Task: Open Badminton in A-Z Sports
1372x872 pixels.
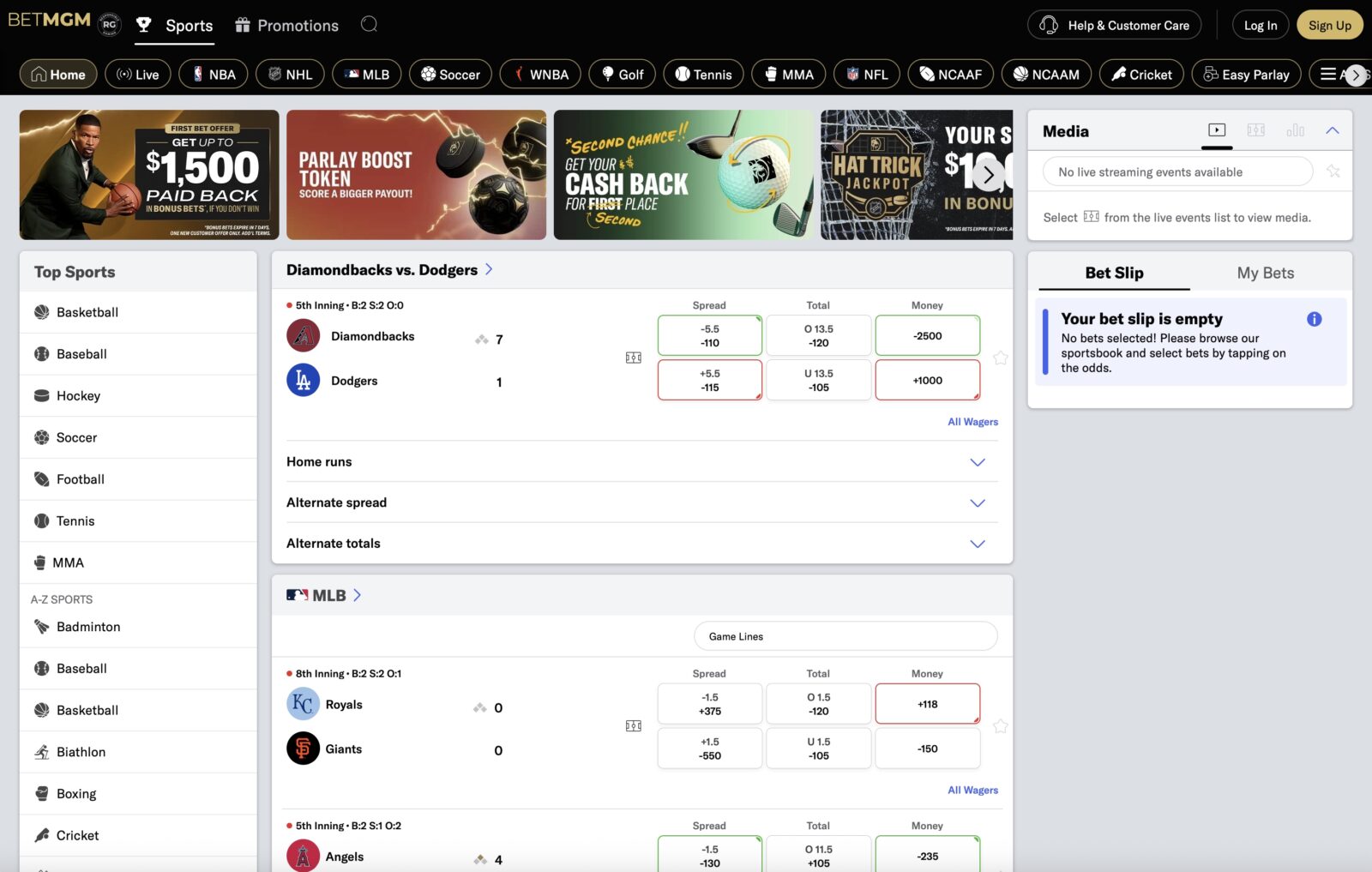Action: pos(138,627)
